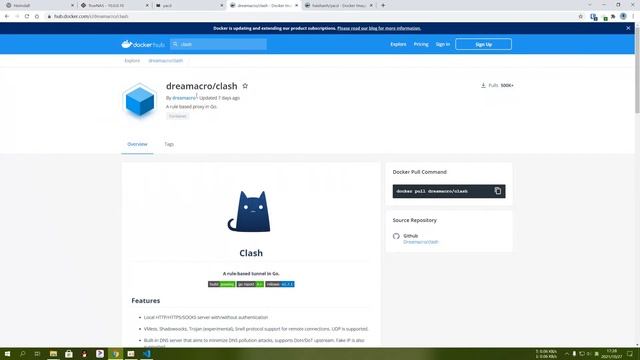Click the Clash cat logo image
This screenshot has height=360, width=640.
[249, 211]
